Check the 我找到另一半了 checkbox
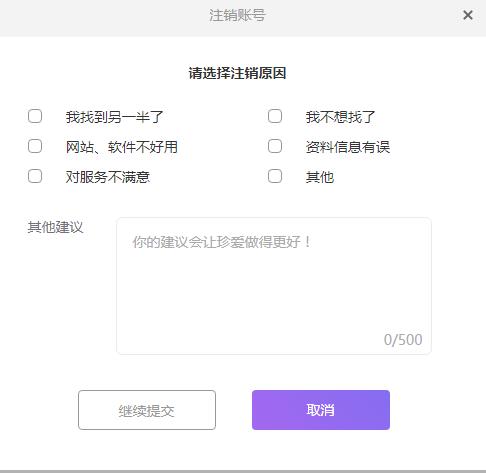486x473 pixels. 35,116
